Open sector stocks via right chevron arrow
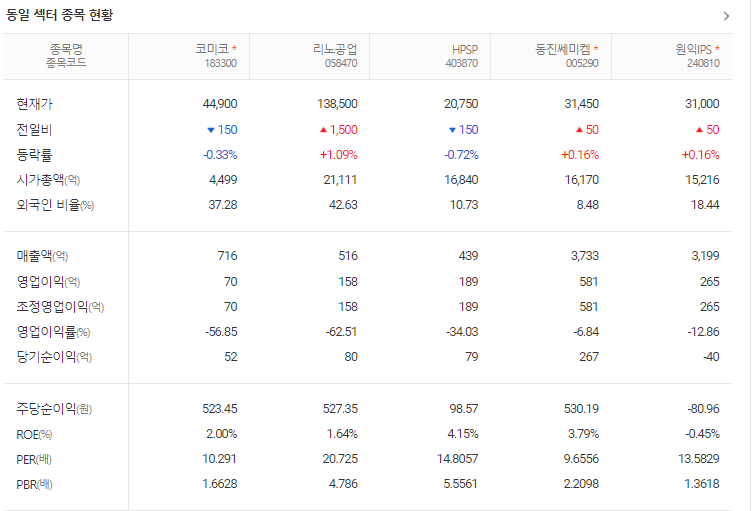Image resolution: width=752 pixels, height=511 pixels. 726,16
